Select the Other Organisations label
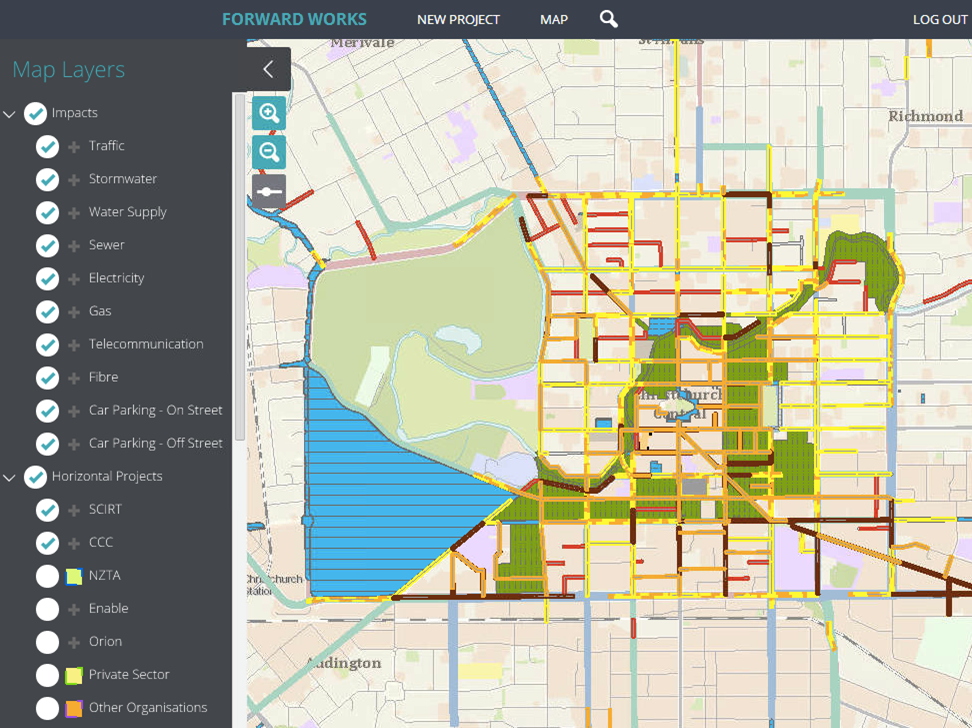The image size is (972, 728). tap(148, 708)
